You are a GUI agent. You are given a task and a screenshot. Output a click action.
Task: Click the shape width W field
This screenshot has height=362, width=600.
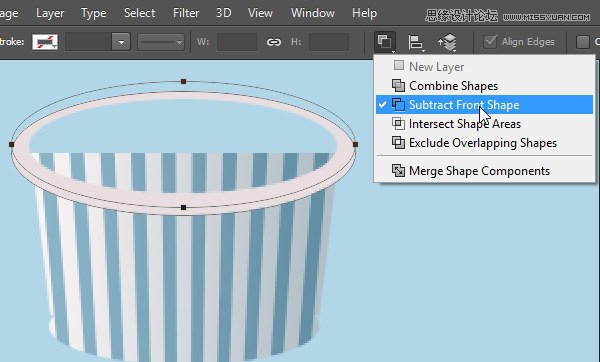(236, 42)
